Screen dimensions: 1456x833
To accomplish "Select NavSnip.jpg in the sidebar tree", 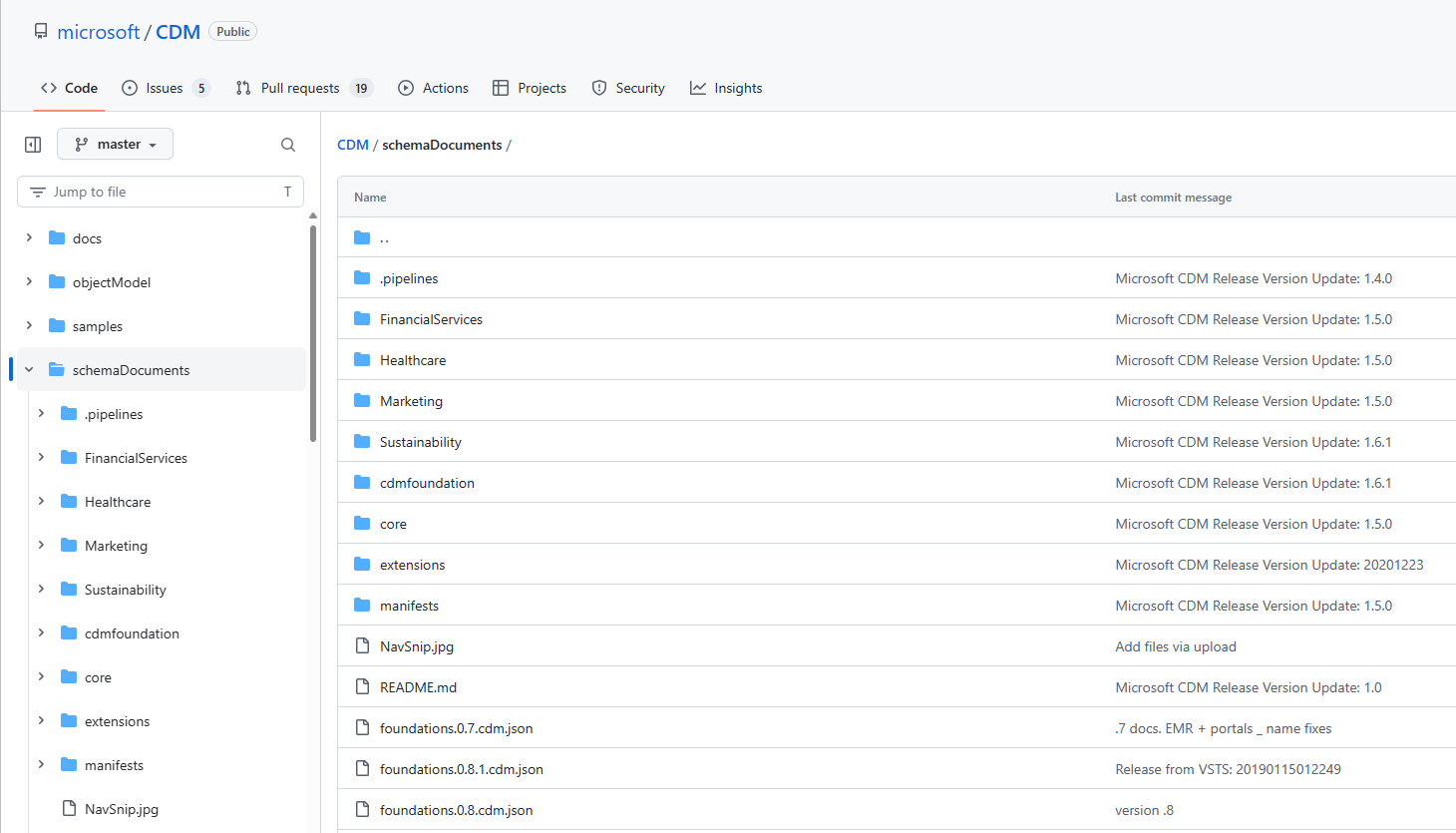I will tap(122, 809).
